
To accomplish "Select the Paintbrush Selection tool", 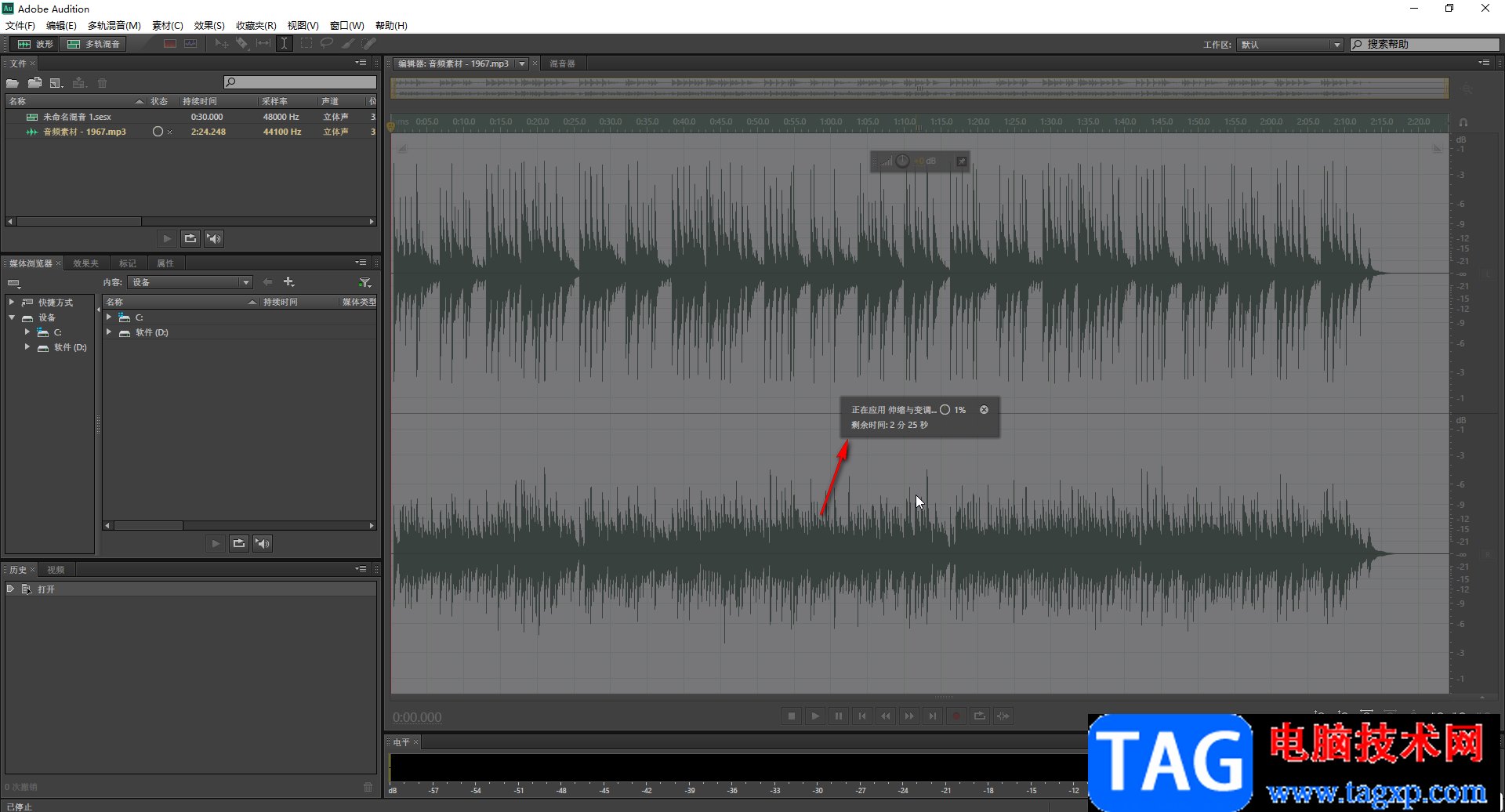I will tap(348, 44).
